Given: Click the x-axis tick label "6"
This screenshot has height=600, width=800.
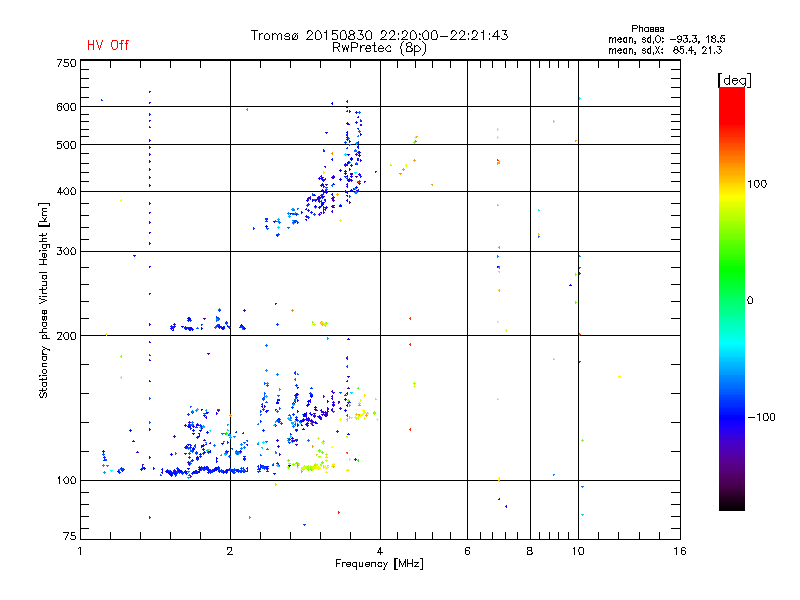Looking at the screenshot, I should (467, 551).
